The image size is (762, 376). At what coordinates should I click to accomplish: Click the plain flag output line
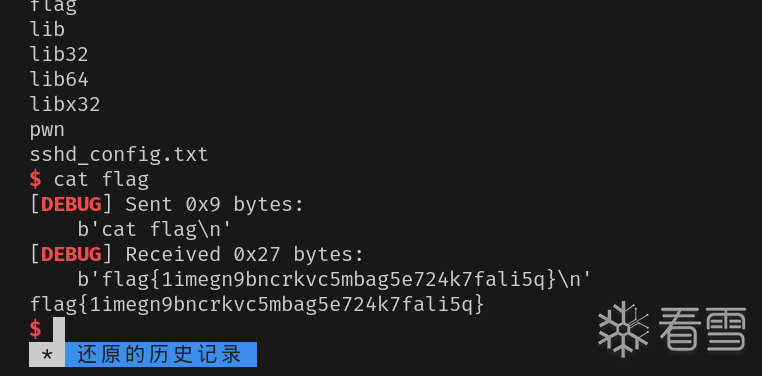point(257,305)
